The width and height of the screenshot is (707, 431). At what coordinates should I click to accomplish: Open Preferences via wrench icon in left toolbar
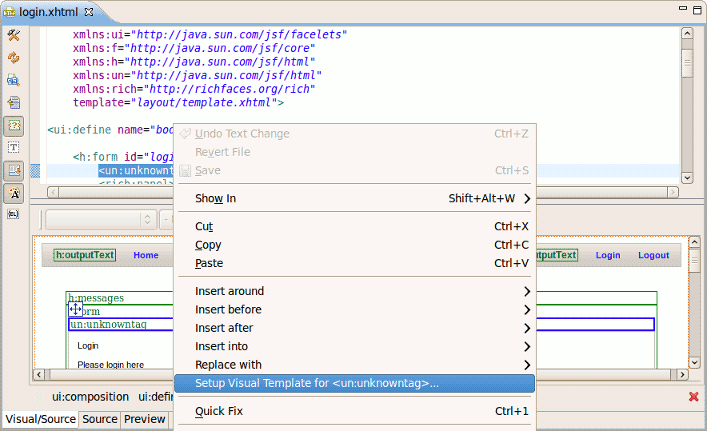coord(14,36)
